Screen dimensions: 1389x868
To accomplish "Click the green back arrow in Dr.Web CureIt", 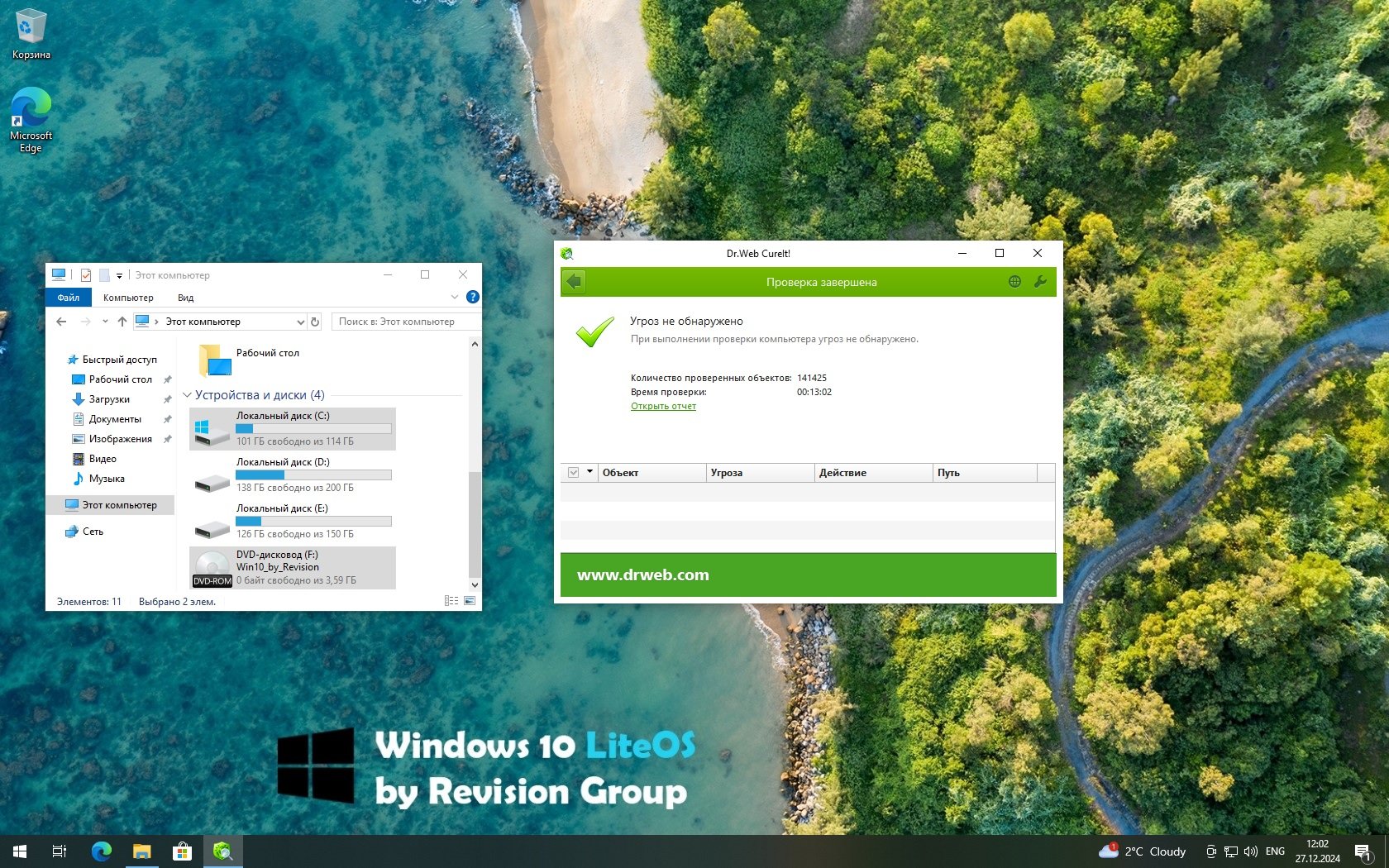I will tap(575, 282).
